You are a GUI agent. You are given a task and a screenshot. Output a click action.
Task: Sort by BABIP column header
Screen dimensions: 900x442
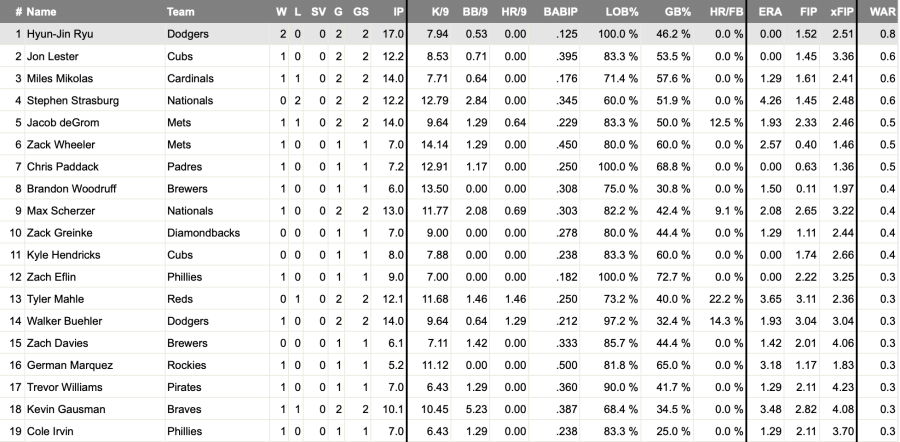560,11
